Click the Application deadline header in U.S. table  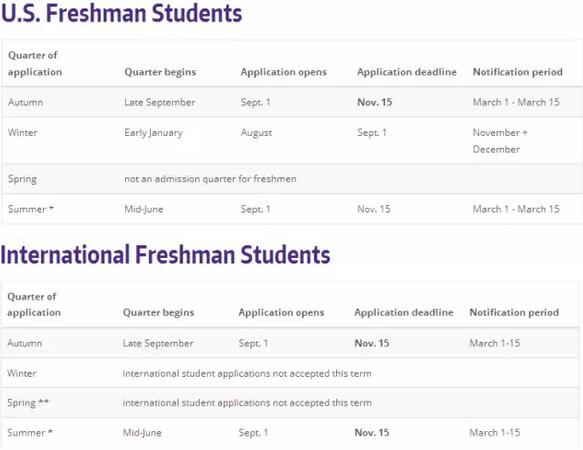[x=407, y=72]
